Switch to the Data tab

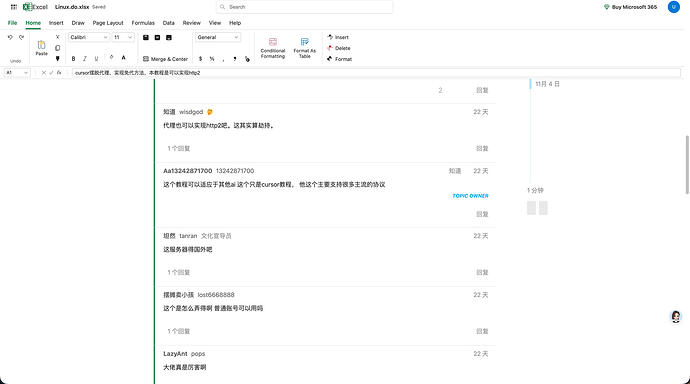(169, 23)
